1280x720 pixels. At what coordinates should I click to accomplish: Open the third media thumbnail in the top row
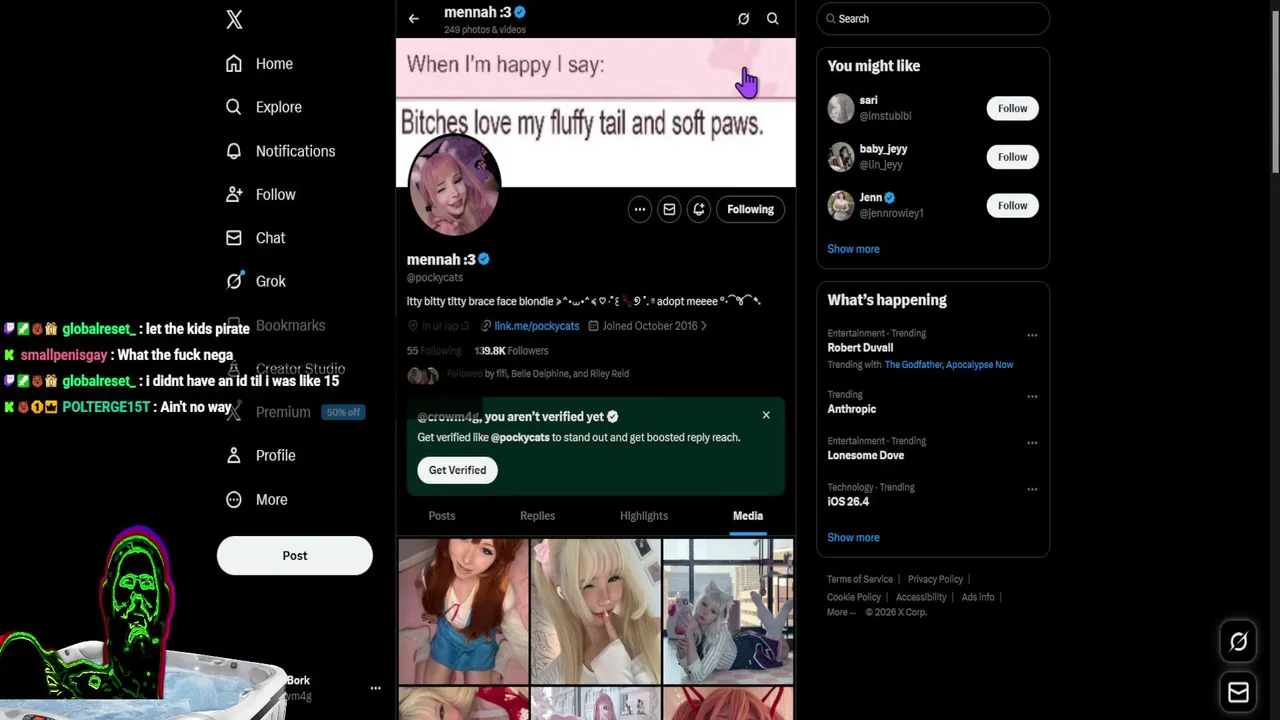[x=728, y=611]
